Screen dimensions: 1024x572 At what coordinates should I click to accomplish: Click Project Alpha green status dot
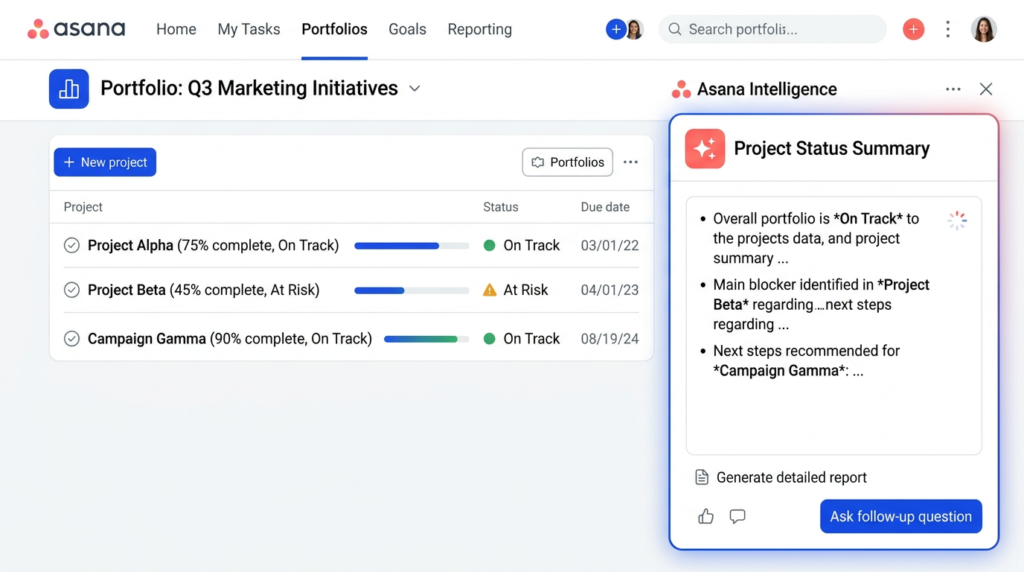click(x=489, y=246)
